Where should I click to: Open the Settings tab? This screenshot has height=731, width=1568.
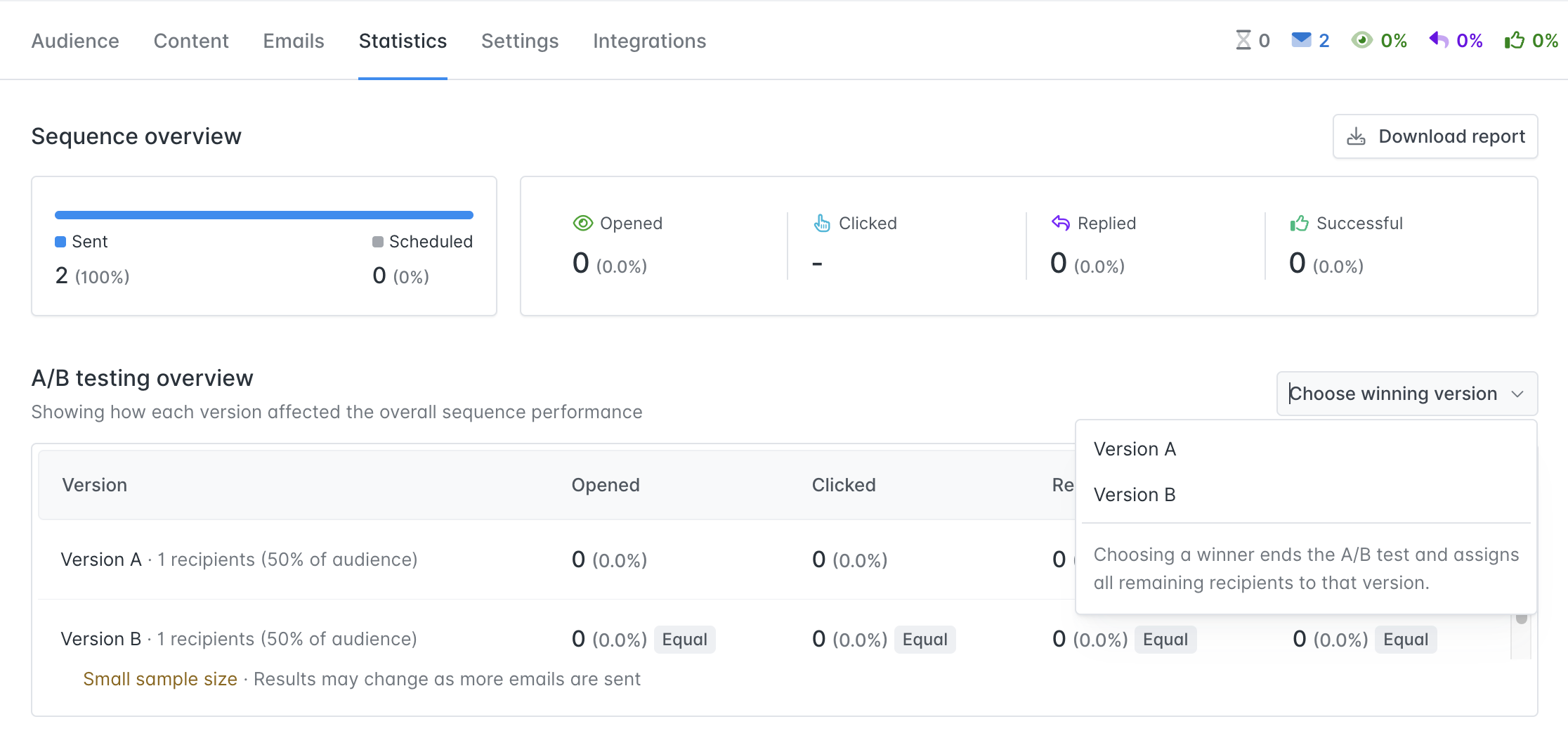519,41
